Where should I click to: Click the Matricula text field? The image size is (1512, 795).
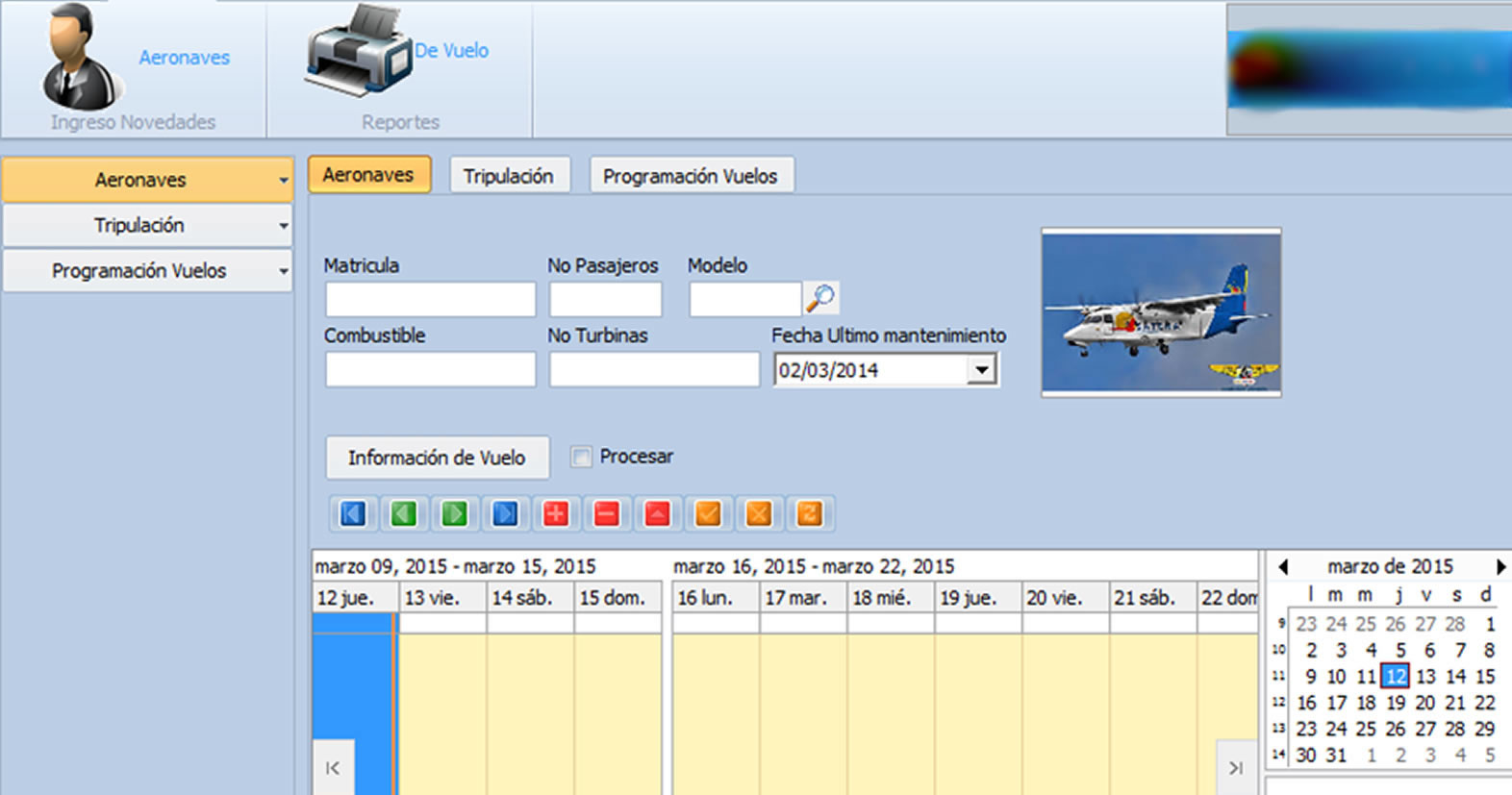[430, 300]
